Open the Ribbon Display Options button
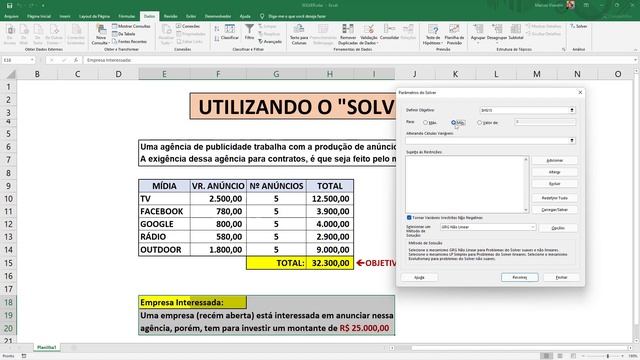Screen dimensions: 640x360 click(587, 5)
